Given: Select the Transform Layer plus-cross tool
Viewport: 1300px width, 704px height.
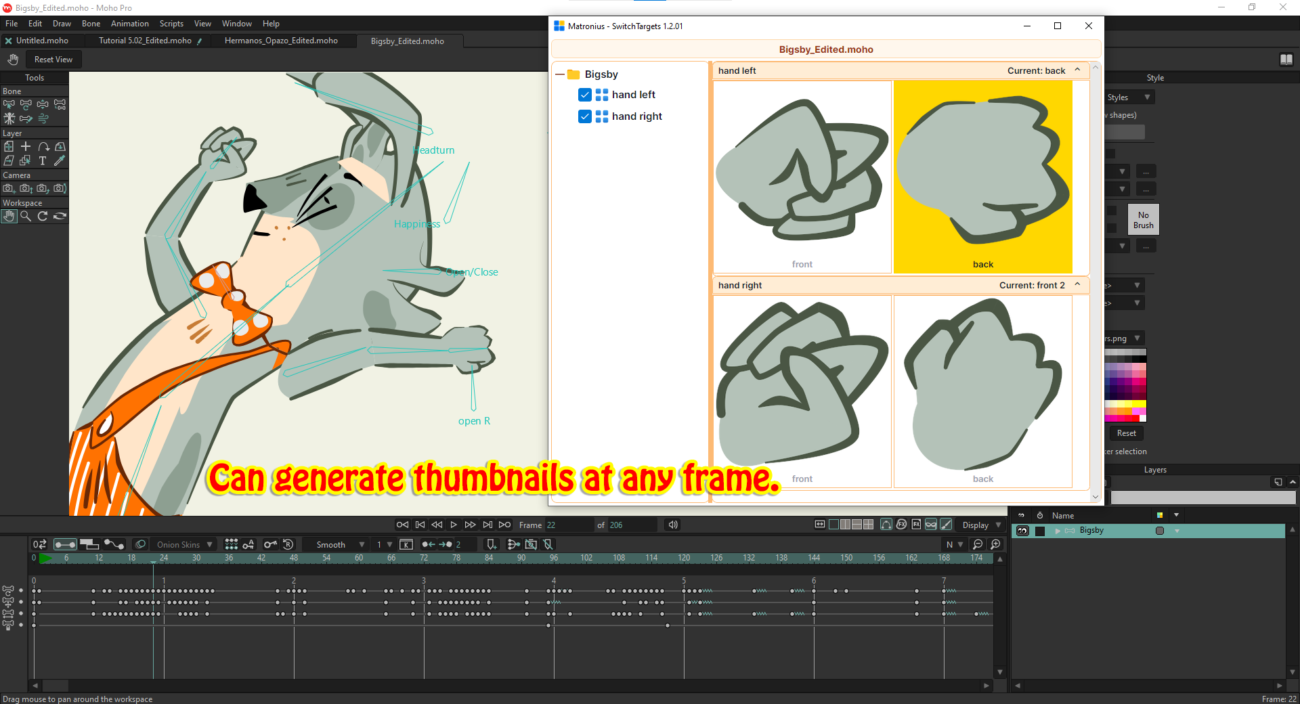Looking at the screenshot, I should [x=26, y=146].
